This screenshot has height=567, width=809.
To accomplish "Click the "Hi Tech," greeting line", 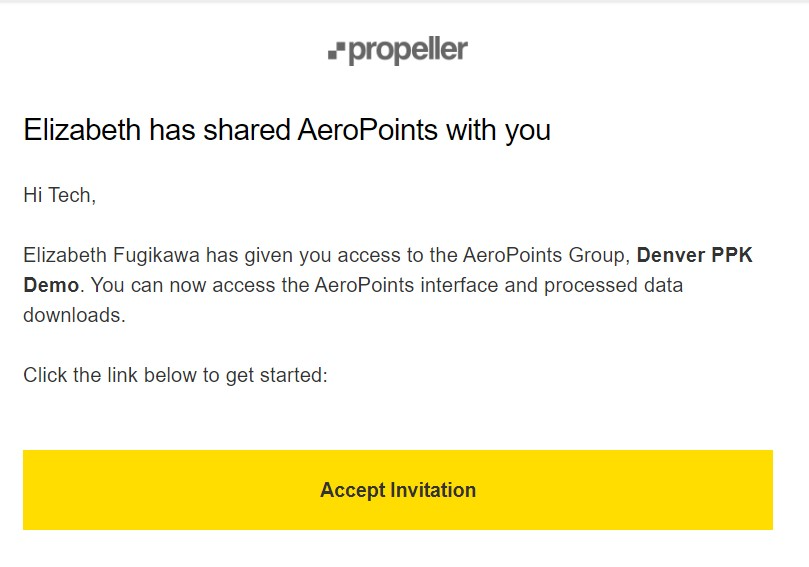I will click(59, 195).
